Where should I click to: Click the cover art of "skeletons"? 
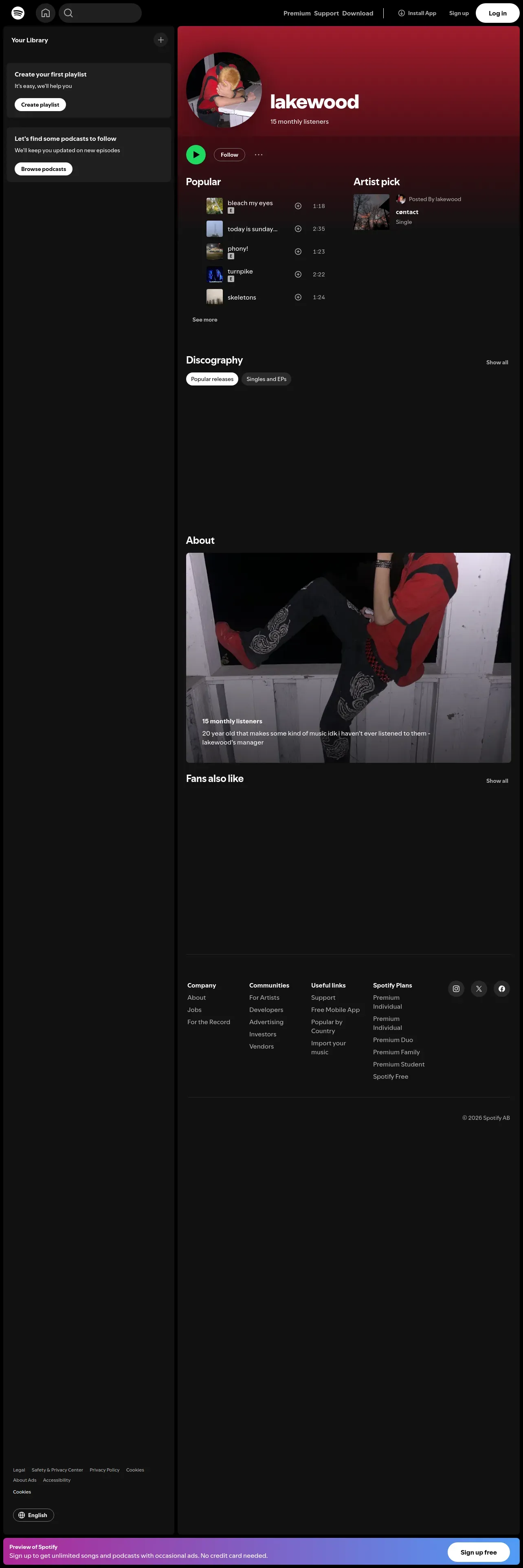tap(214, 297)
